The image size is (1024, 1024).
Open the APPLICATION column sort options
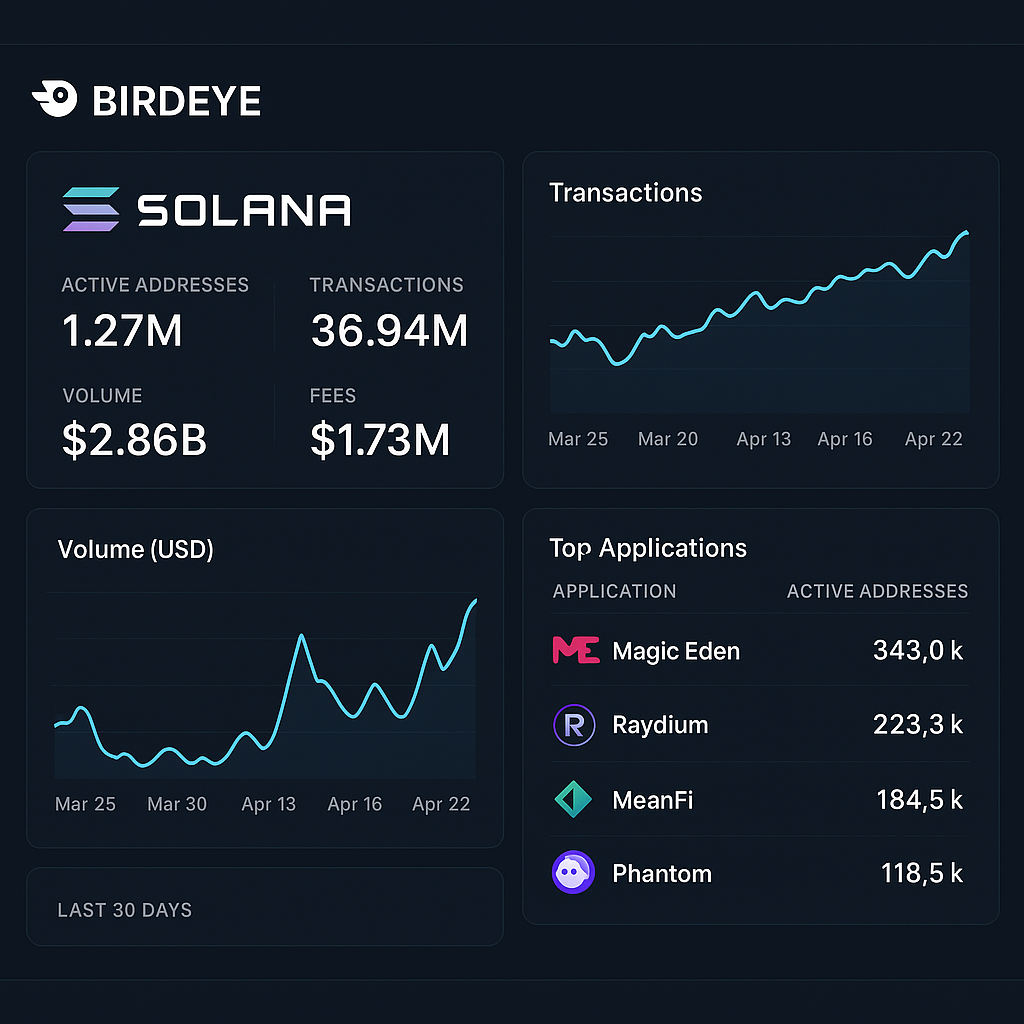[x=614, y=591]
